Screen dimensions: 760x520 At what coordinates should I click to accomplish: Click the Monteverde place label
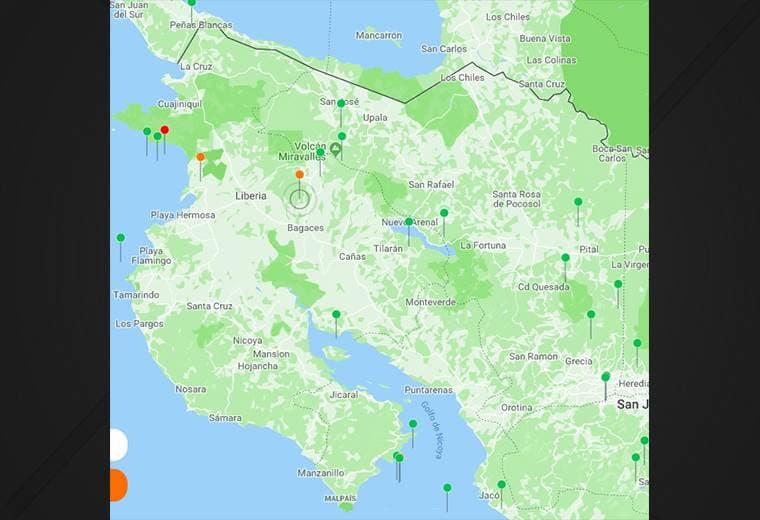(431, 302)
